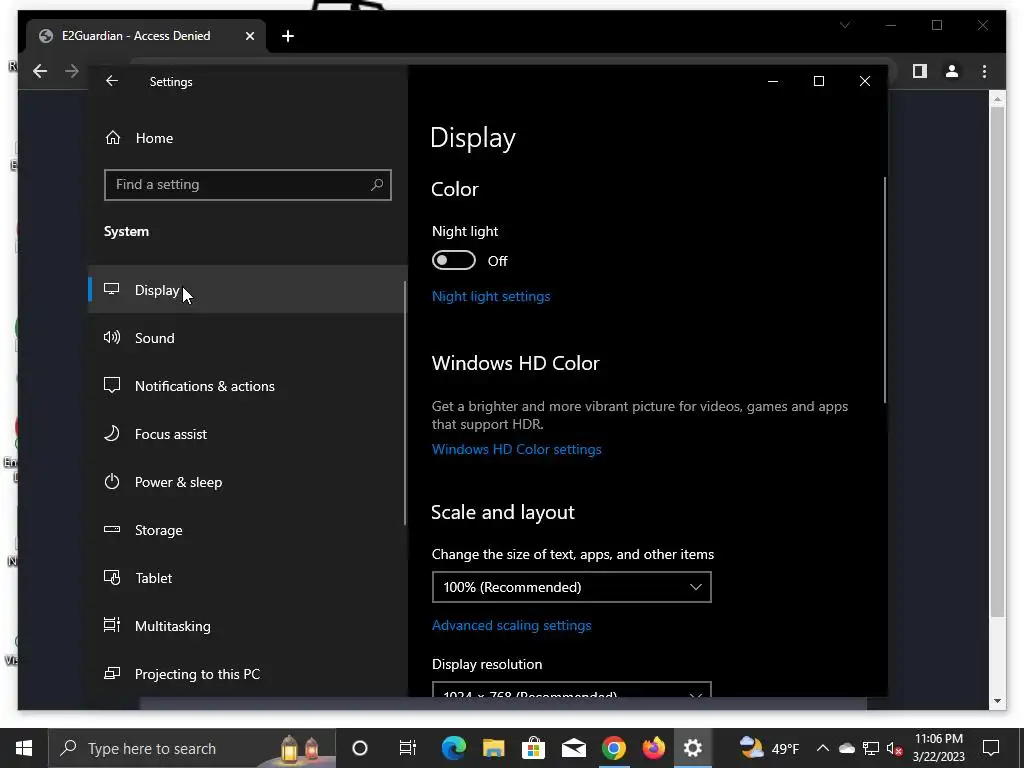
Task: Click the search magnifier in Find a setting
Action: [377, 185]
